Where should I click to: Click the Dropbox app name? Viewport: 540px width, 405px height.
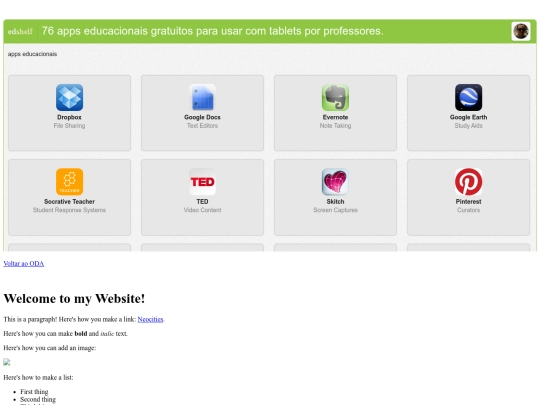coord(69,117)
